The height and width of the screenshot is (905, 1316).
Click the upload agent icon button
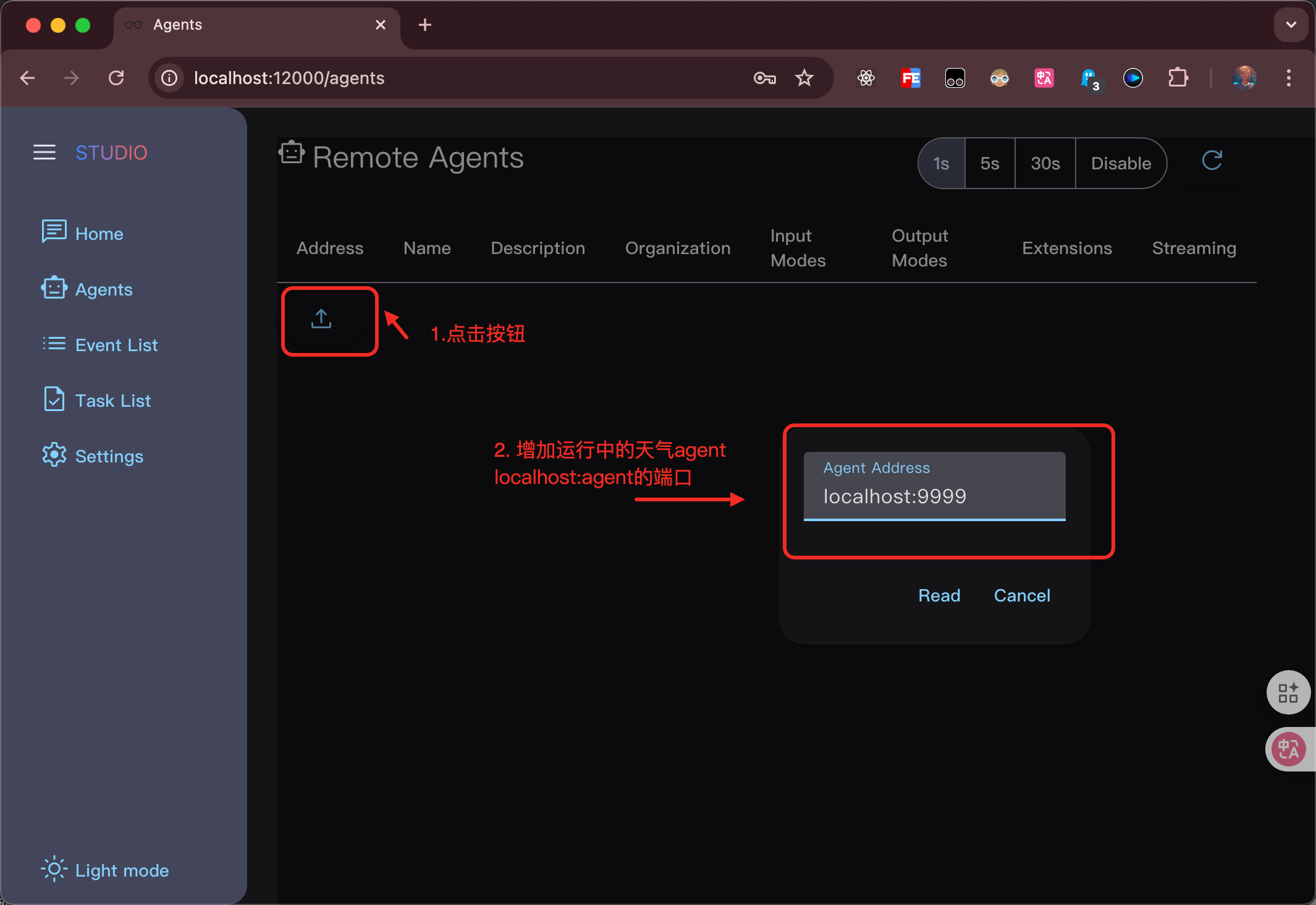coord(321,319)
